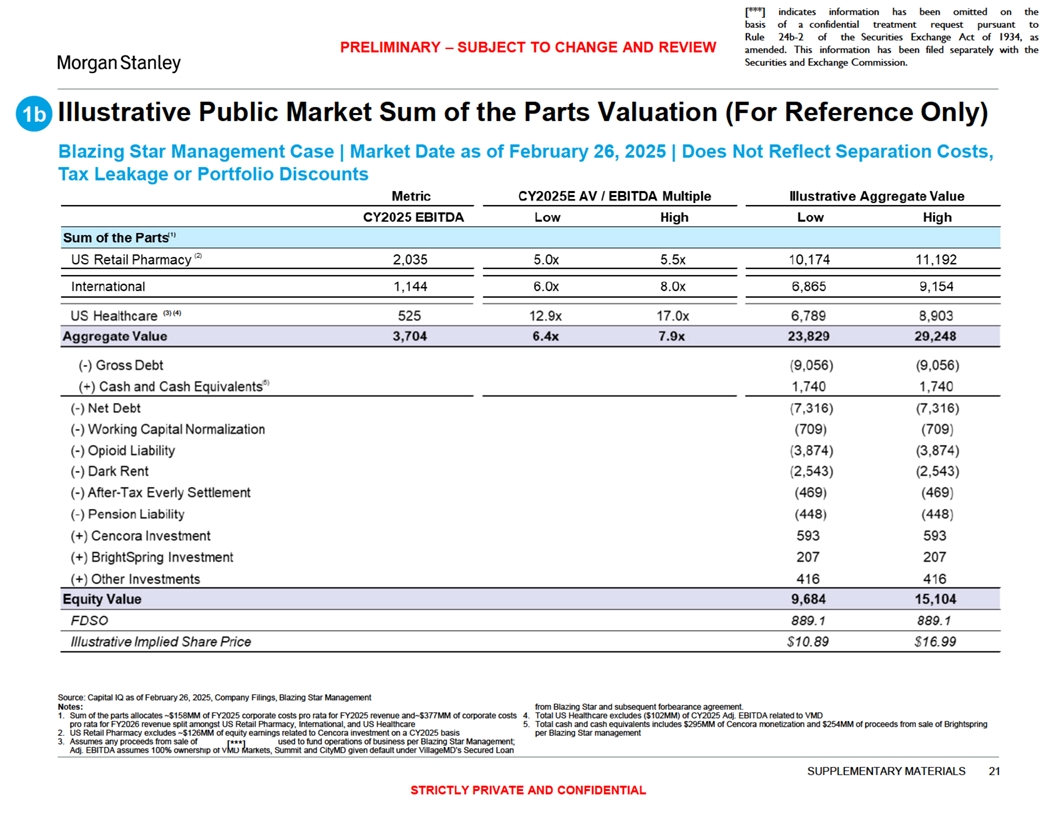The width and height of the screenshot is (1056, 816).
Task: Click the 11,192 aggregate value
Action: pyautogui.click(x=936, y=259)
